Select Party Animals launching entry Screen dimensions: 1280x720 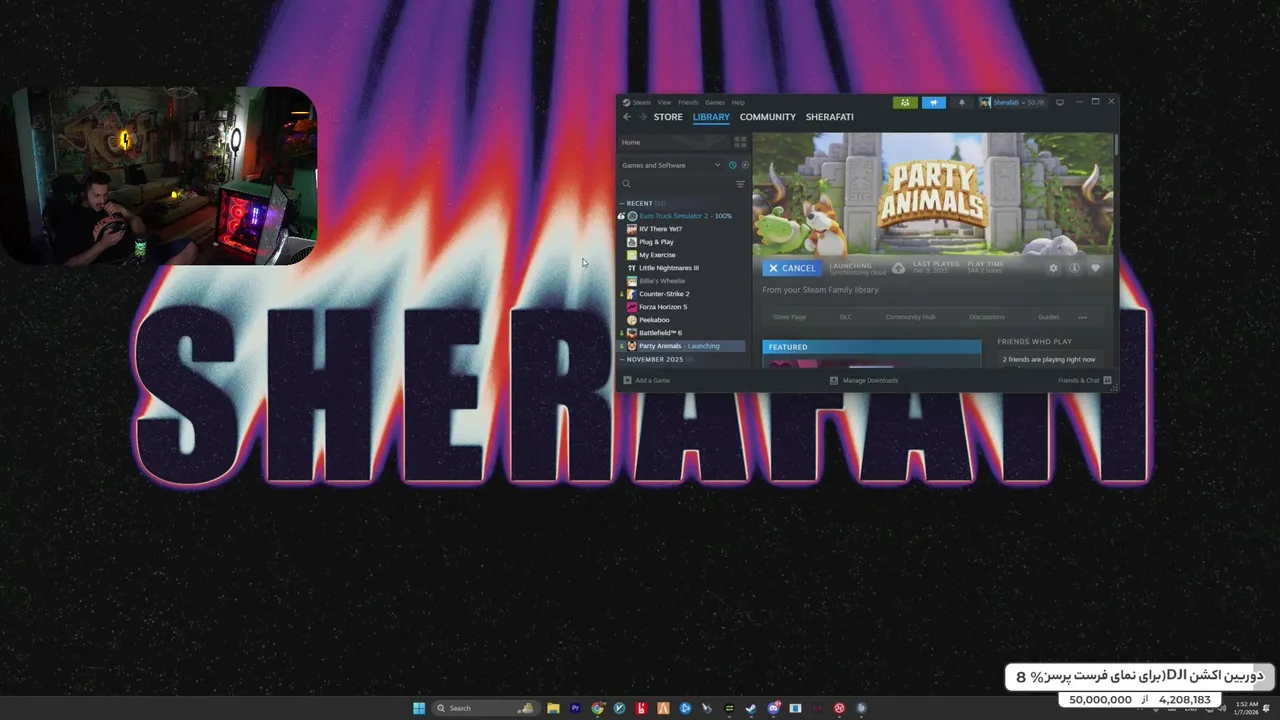click(683, 346)
